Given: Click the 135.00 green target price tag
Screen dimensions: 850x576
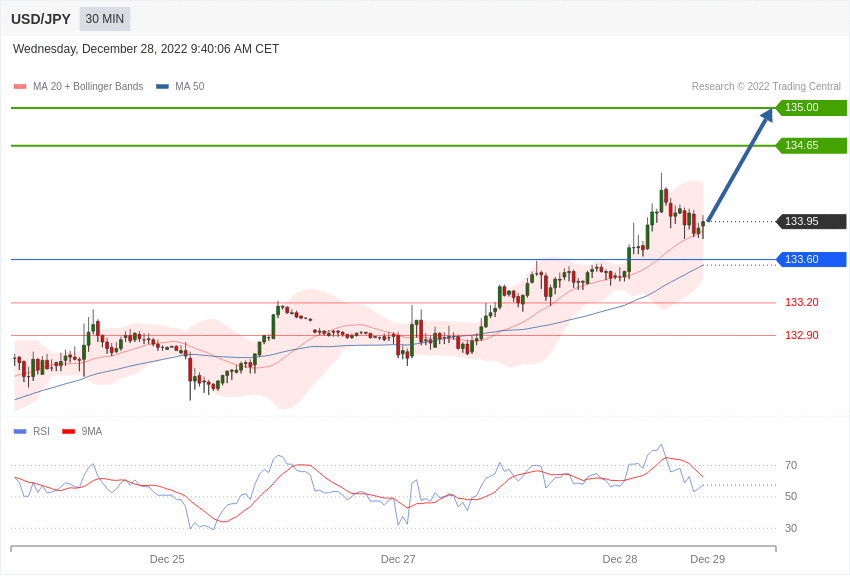Looking at the screenshot, I should [811, 108].
